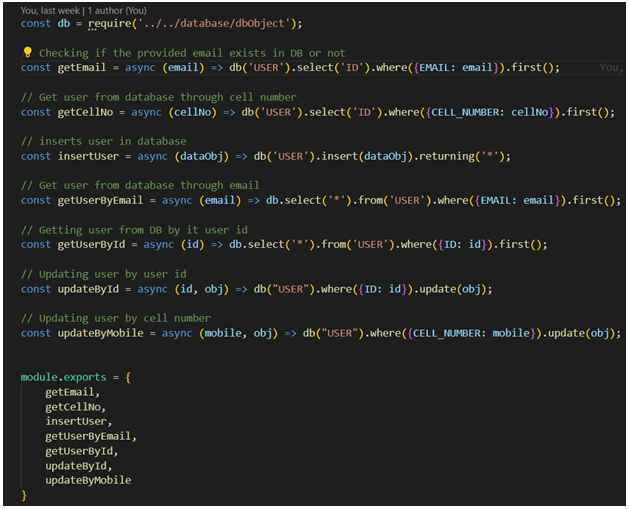Screen dimensions: 629x509
Task: Click the '../../database/dbObject' require path string
Action: (215, 23)
